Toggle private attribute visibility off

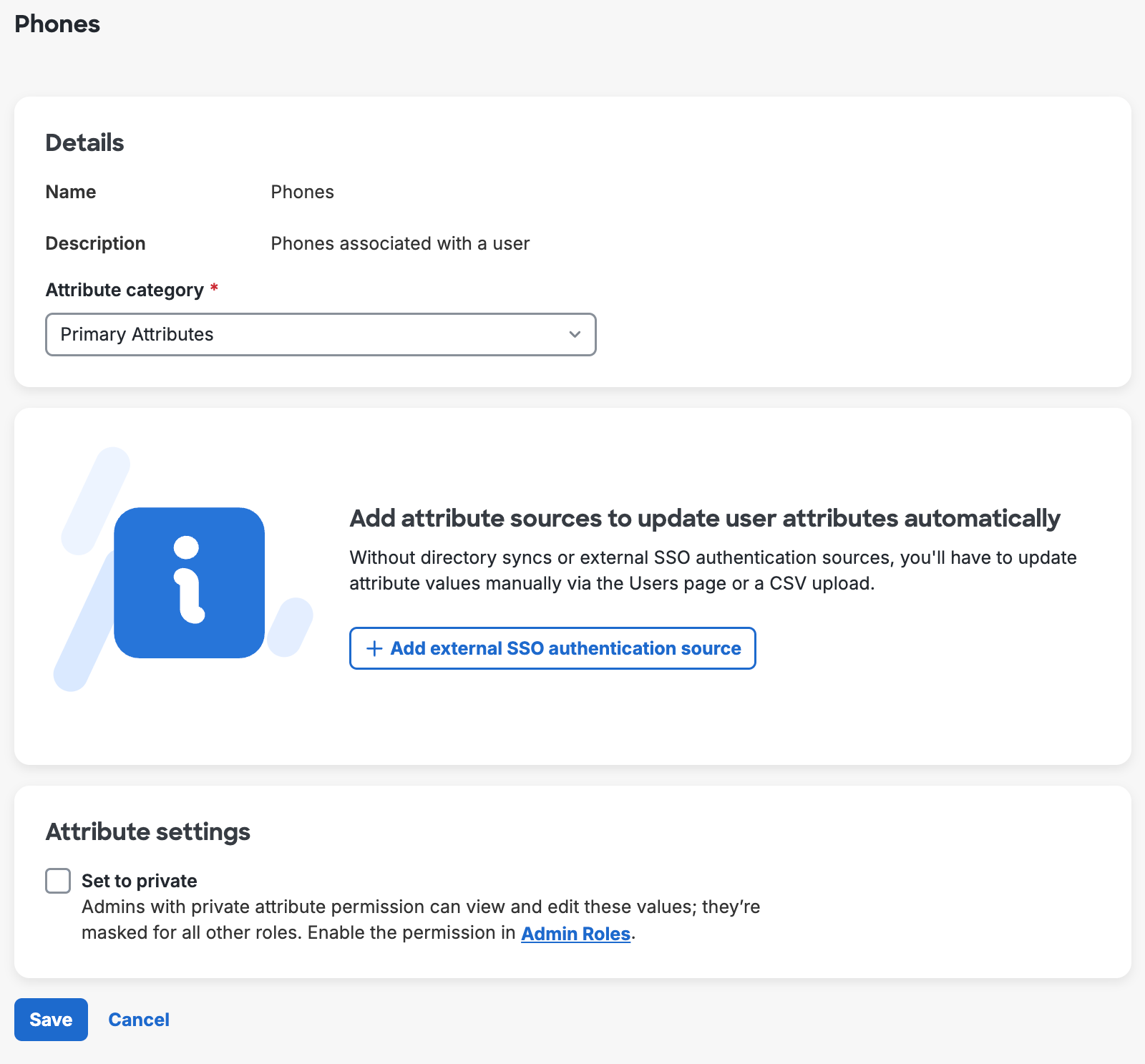pyautogui.click(x=58, y=881)
